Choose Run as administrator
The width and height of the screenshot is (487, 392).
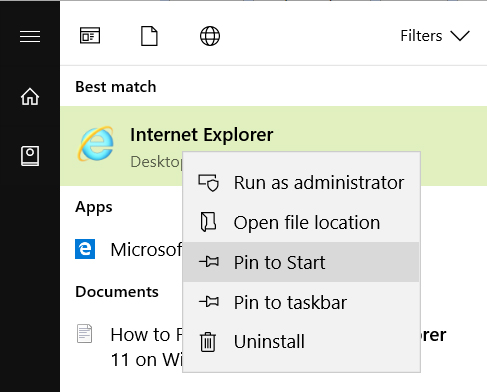301,183
